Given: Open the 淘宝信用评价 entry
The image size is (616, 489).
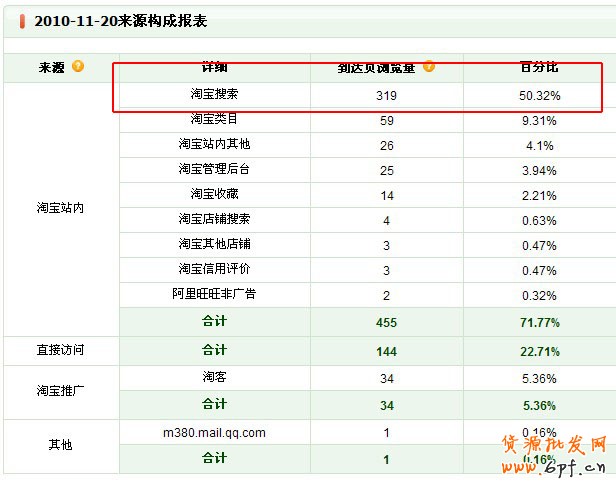Looking at the screenshot, I should pyautogui.click(x=214, y=270).
